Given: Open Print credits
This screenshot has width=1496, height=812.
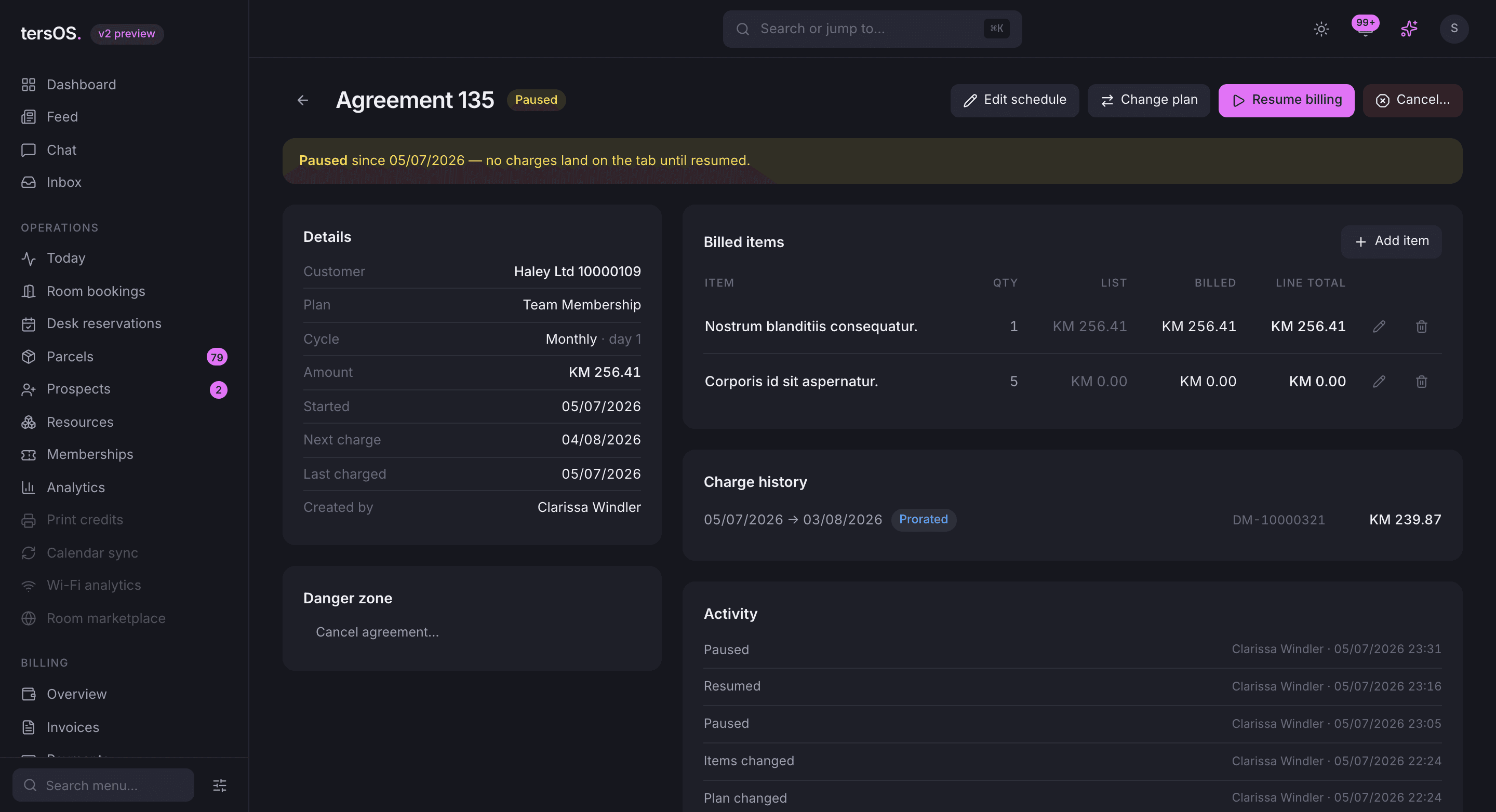Looking at the screenshot, I should coord(124,520).
